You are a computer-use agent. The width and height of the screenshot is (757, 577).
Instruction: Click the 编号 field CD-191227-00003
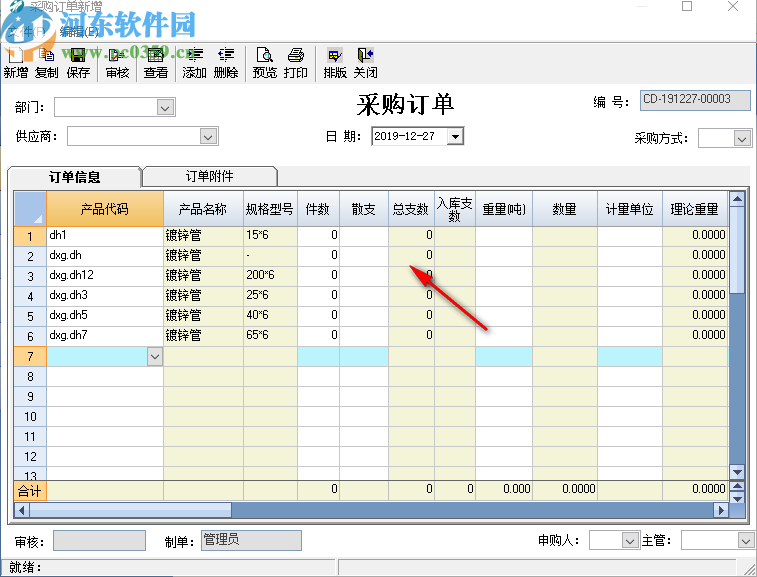pyautogui.click(x=695, y=100)
